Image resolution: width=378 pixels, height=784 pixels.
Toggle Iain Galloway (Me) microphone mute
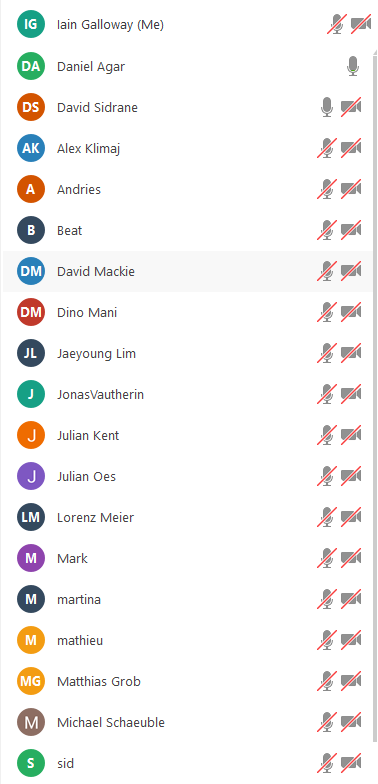tap(338, 24)
